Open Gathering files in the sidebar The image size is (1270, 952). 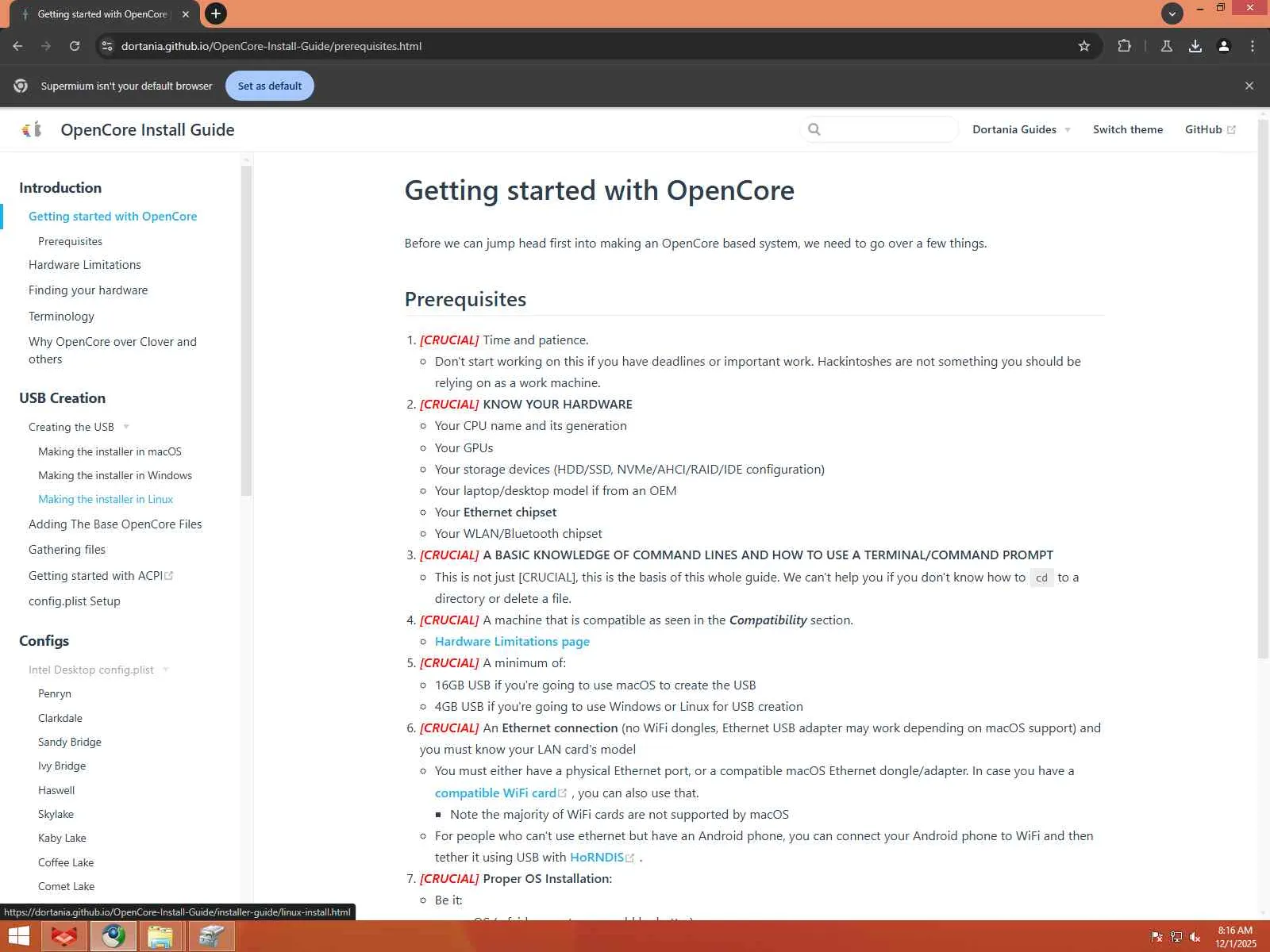(x=67, y=550)
